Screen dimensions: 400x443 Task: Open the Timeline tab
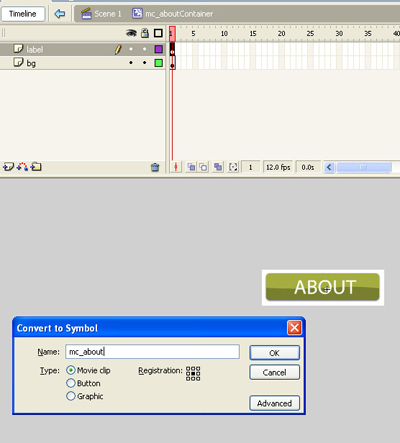point(23,14)
